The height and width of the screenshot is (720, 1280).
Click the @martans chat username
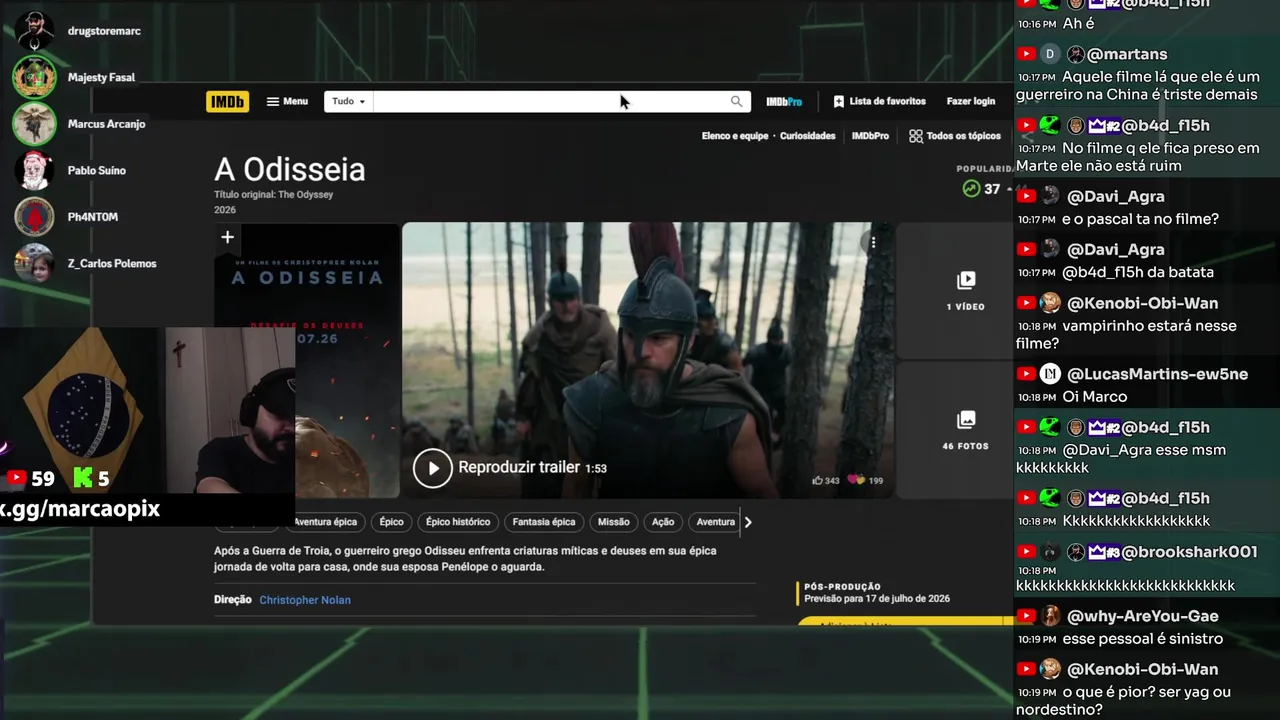(1127, 54)
